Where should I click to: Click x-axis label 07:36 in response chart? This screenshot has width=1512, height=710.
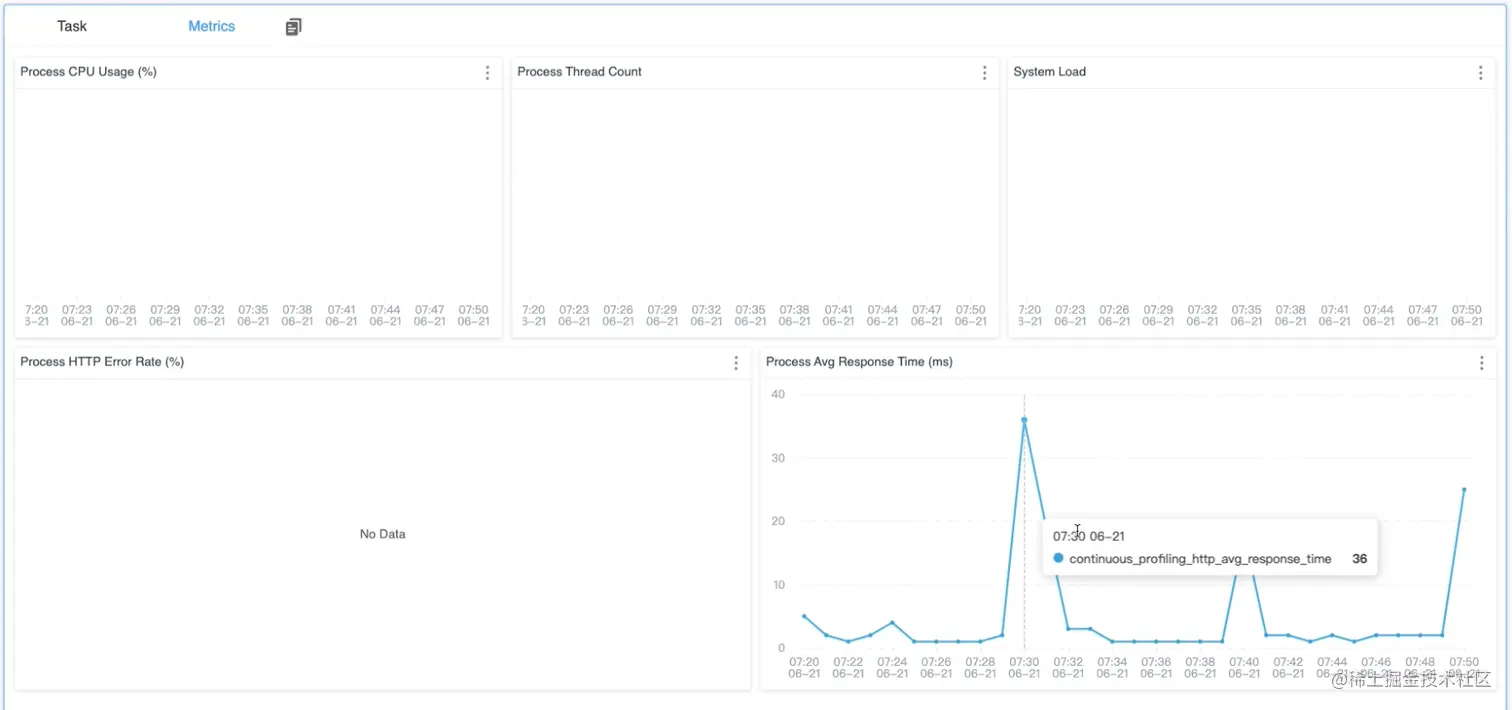point(1156,668)
